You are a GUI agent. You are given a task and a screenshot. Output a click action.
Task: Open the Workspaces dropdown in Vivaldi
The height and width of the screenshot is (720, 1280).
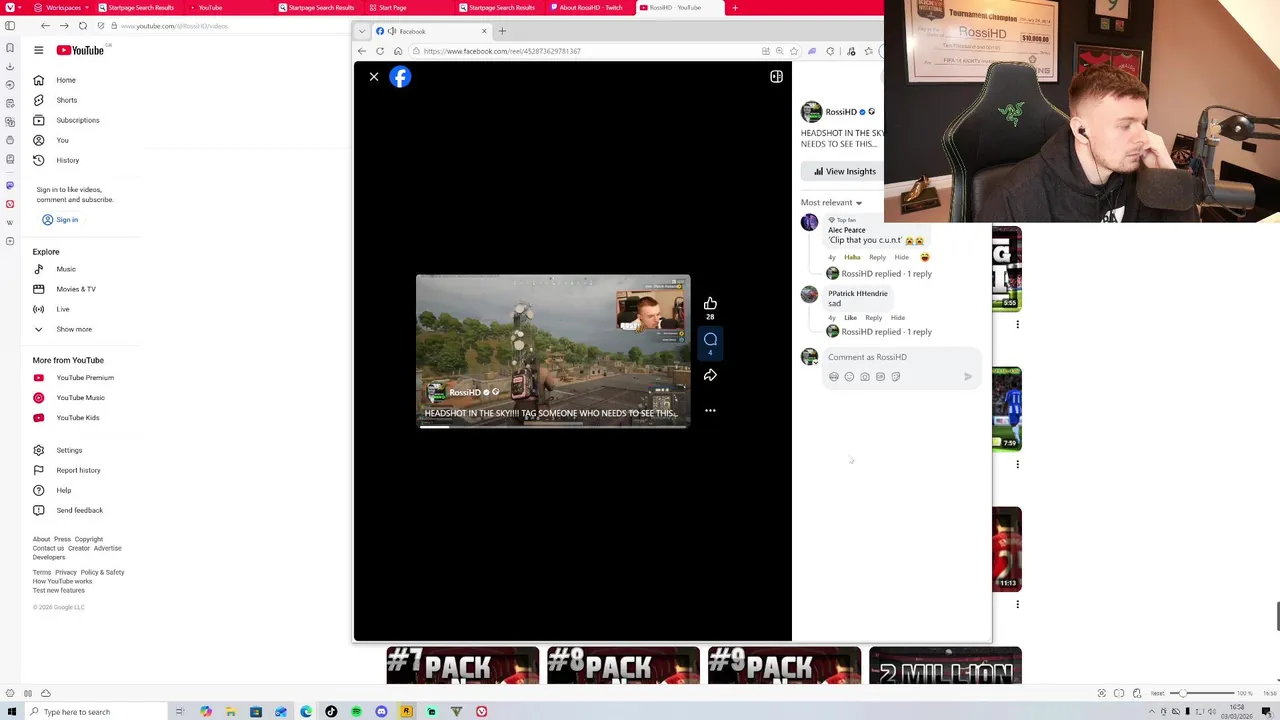click(x=63, y=8)
